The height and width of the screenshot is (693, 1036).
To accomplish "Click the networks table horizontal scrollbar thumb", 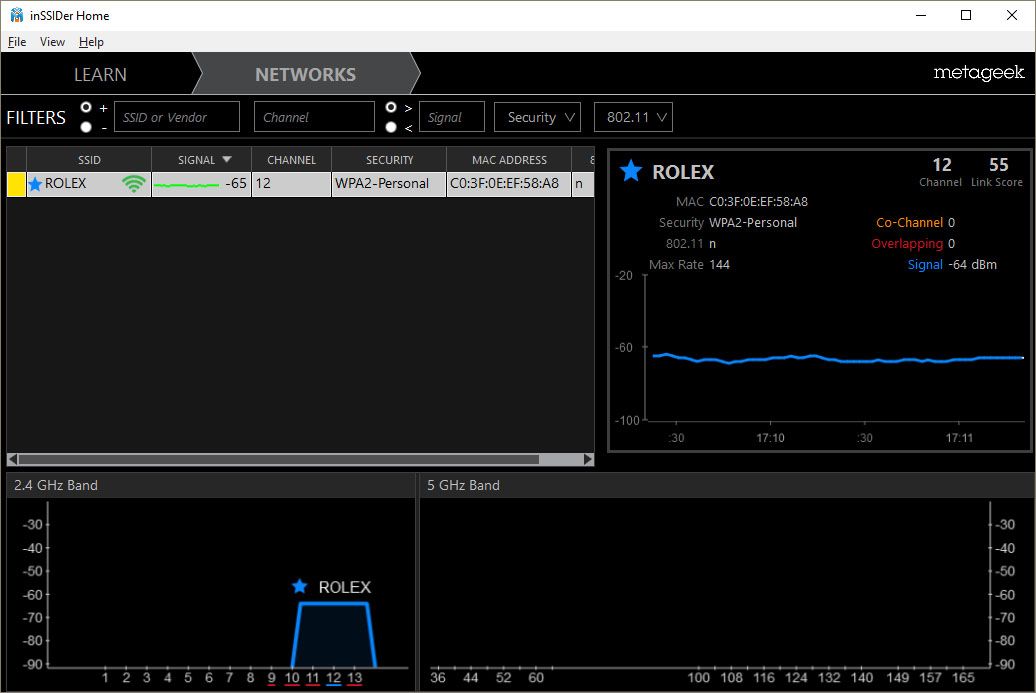I will (x=278, y=459).
